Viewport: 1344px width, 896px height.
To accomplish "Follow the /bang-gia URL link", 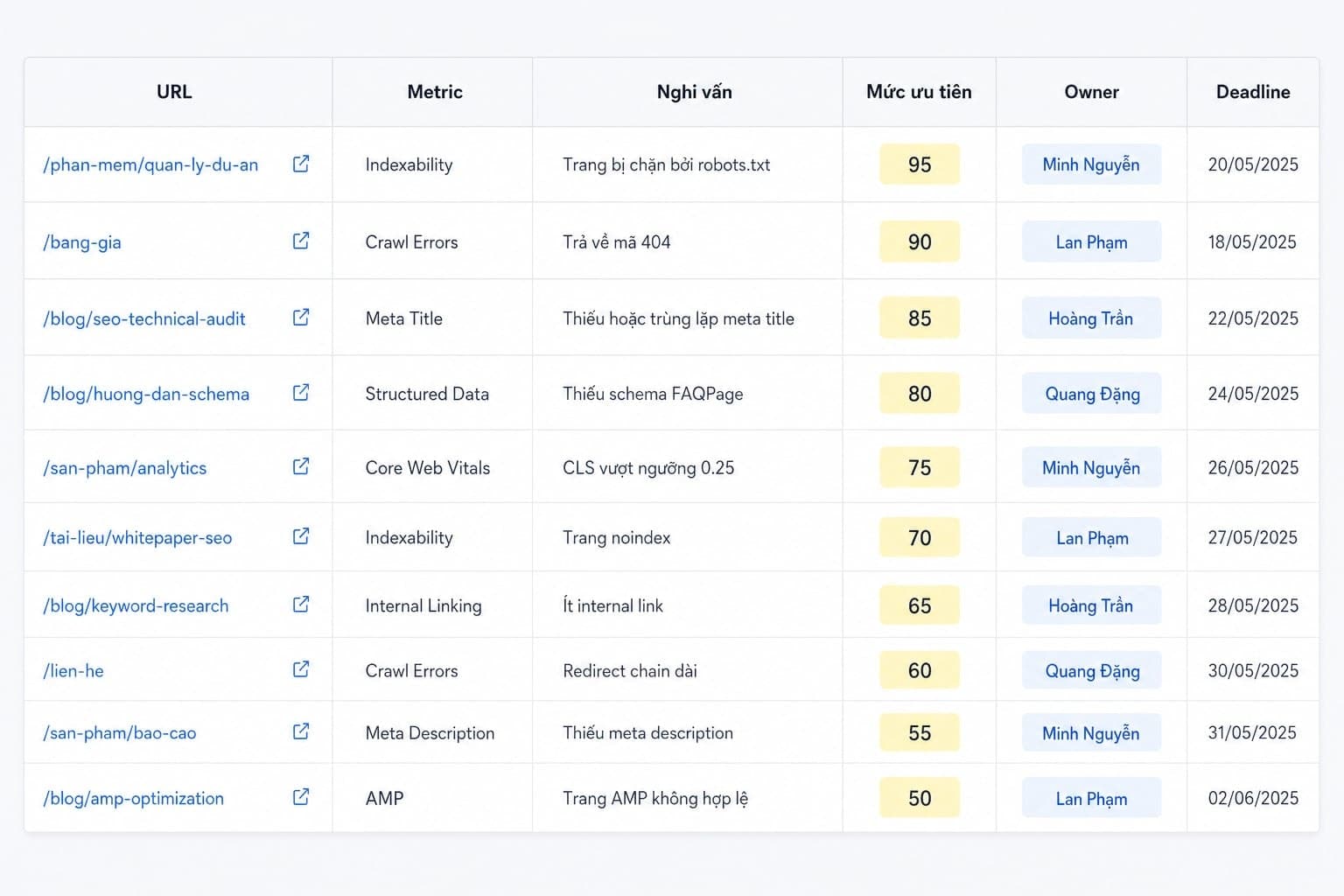I will (82, 242).
